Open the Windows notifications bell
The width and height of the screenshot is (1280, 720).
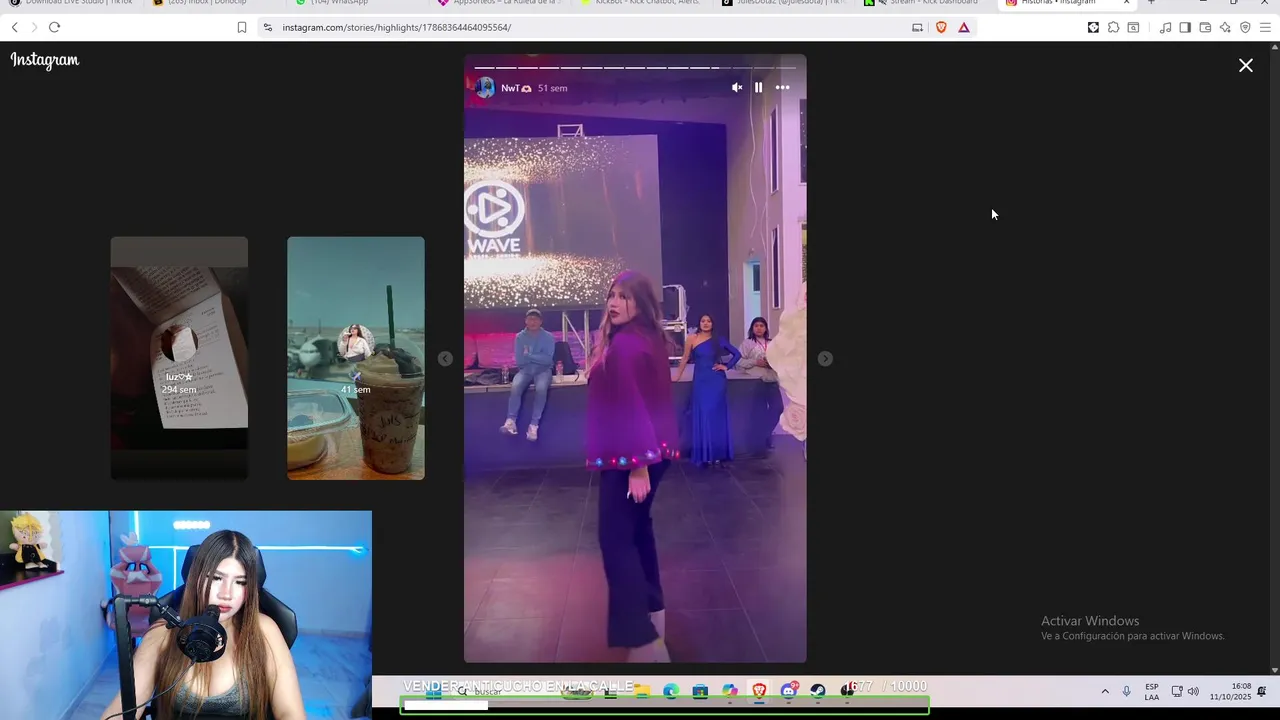point(1262,691)
